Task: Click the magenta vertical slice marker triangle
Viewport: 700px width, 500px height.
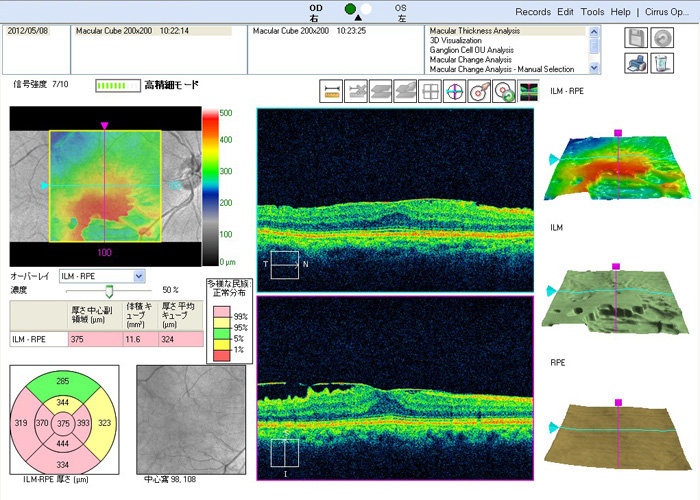Action: (104, 126)
